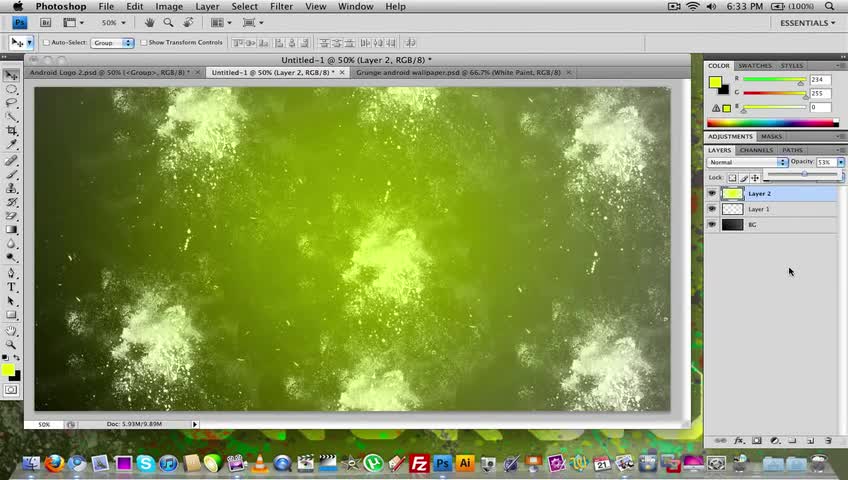
Task: Click the Auto-Align Layers icon in options bar
Action: point(410,42)
